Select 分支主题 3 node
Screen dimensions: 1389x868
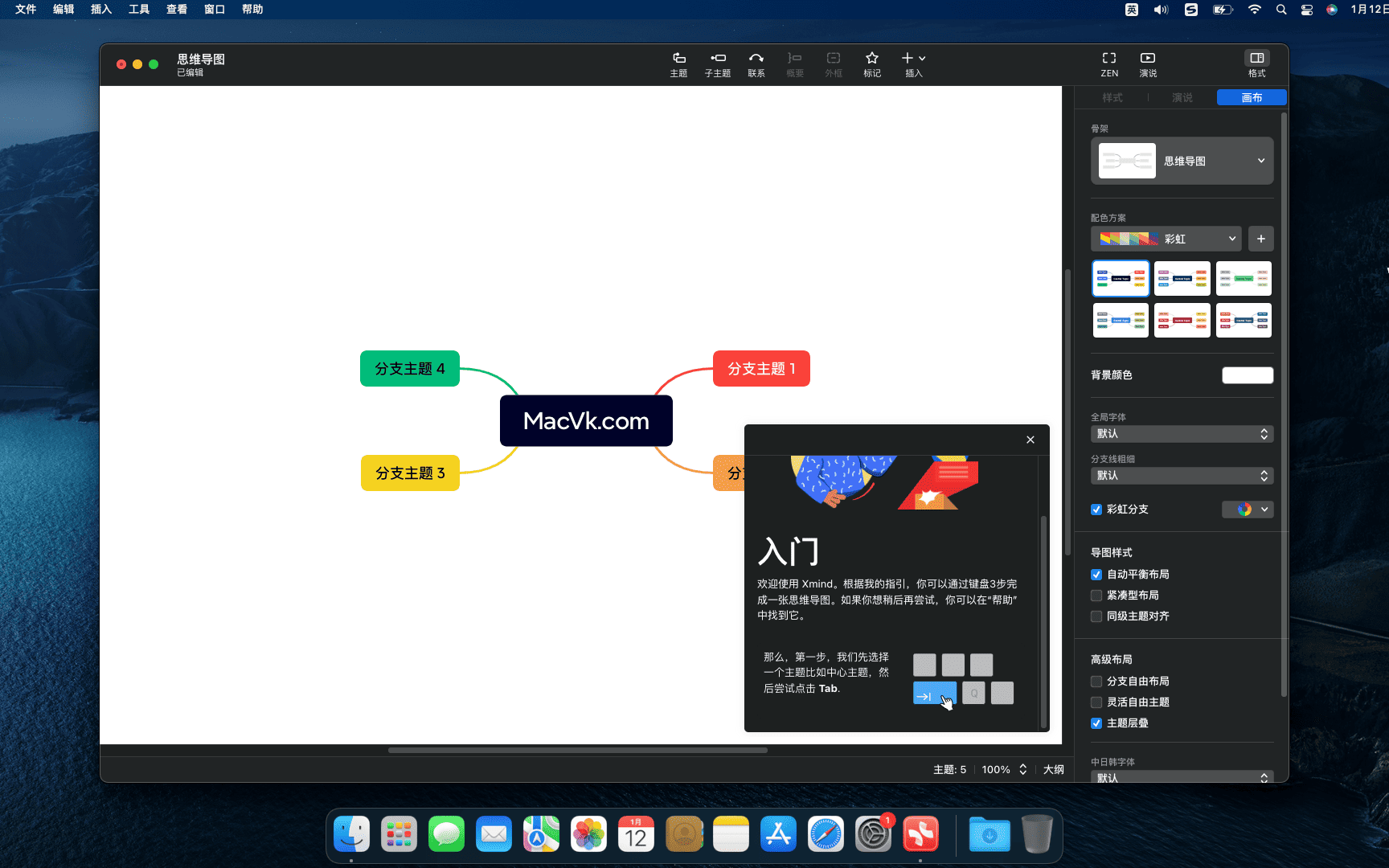410,473
